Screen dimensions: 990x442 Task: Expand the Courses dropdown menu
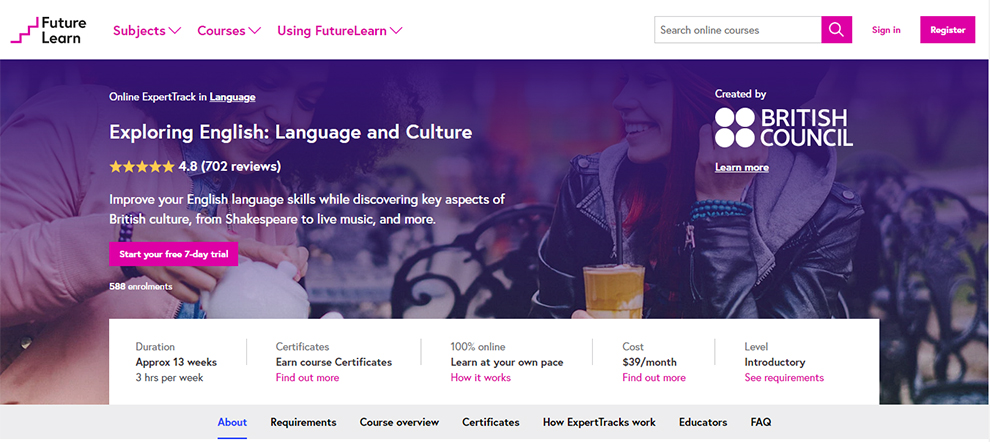(x=229, y=30)
